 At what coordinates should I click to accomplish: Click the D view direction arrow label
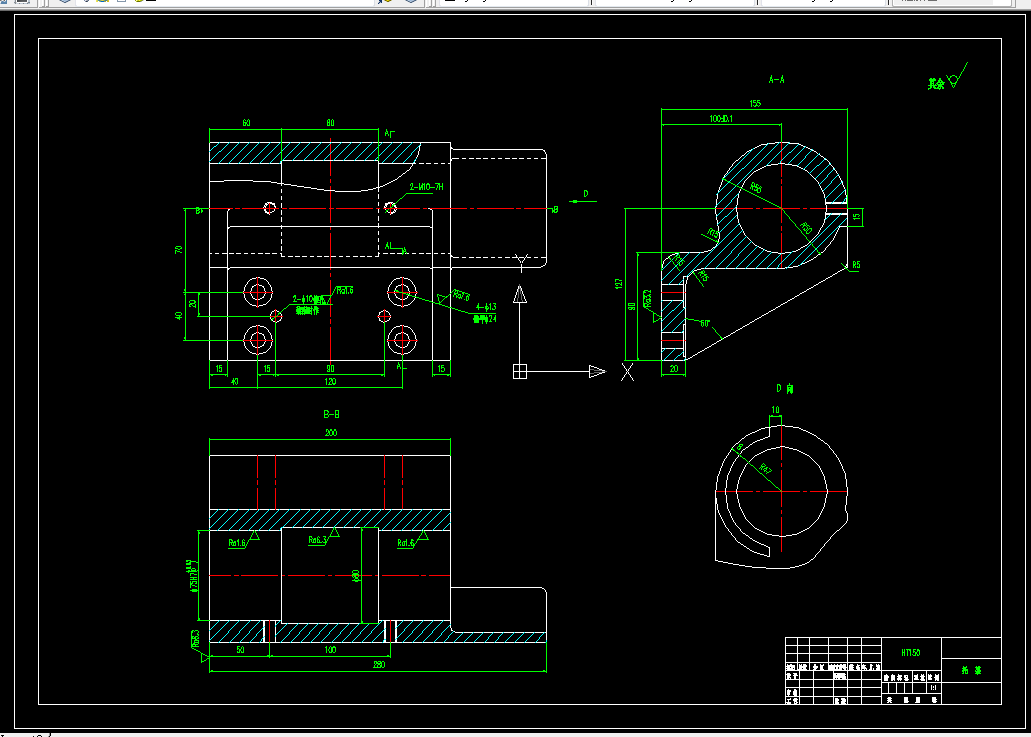[x=586, y=194]
